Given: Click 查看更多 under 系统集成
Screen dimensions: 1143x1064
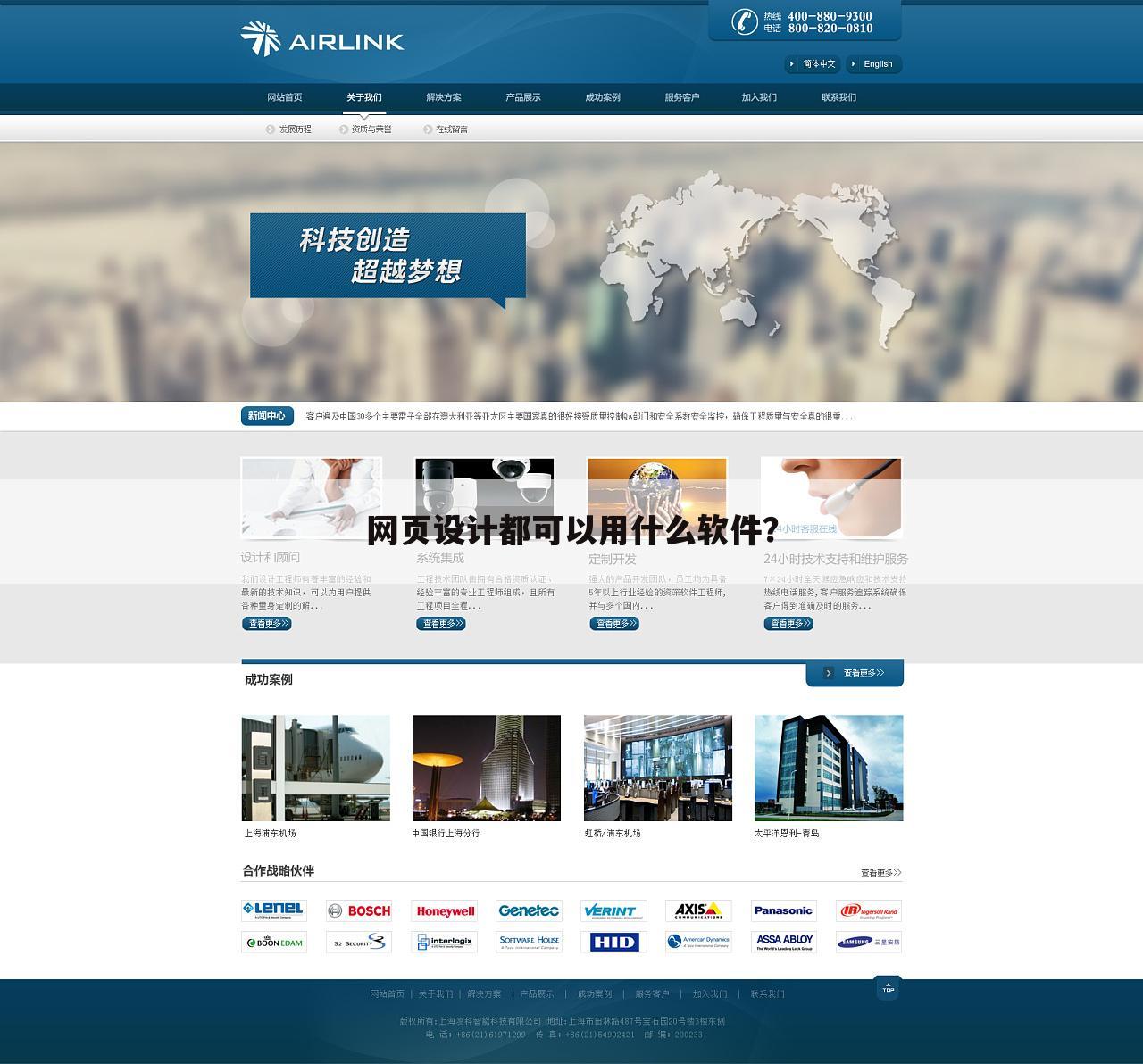Looking at the screenshot, I should (441, 623).
